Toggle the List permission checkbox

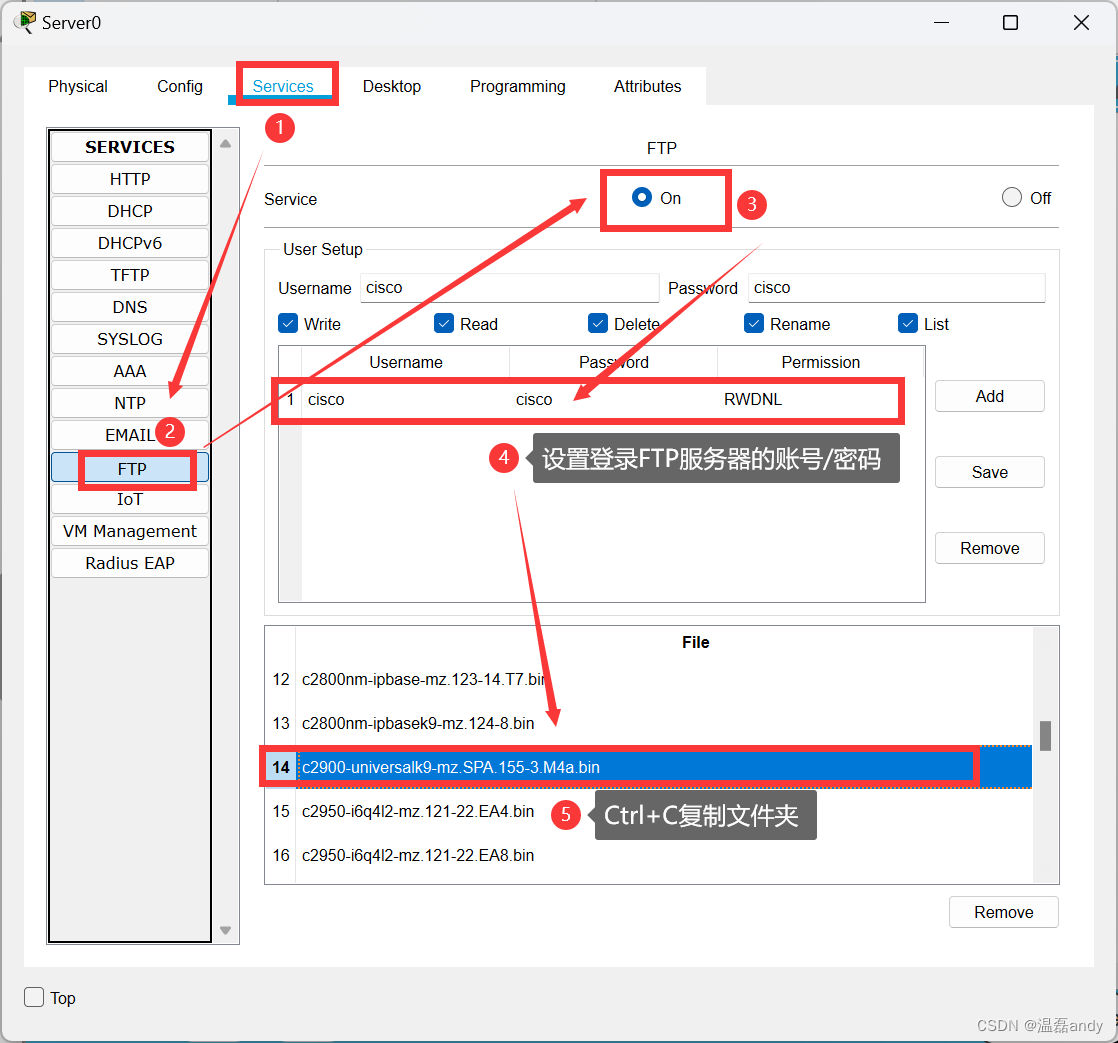click(x=908, y=324)
